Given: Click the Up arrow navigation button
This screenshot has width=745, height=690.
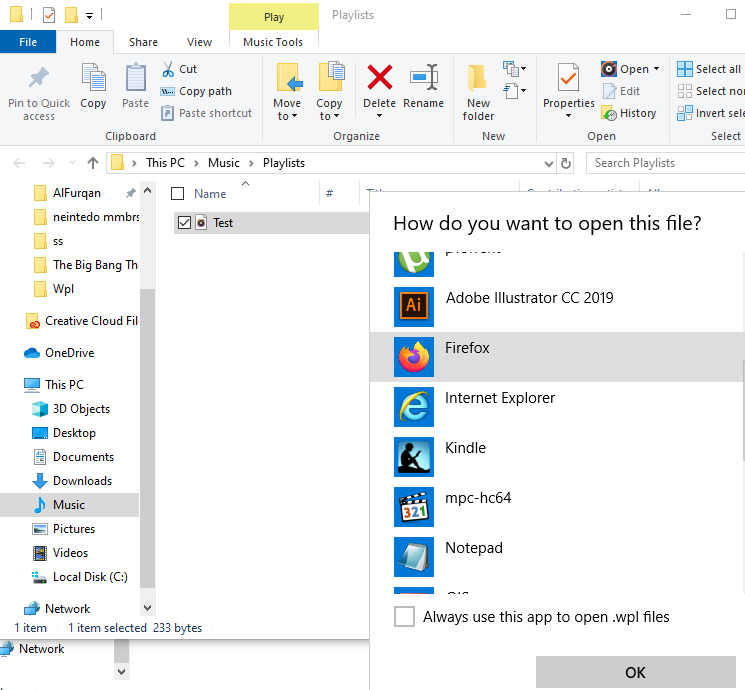Looking at the screenshot, I should pyautogui.click(x=93, y=163).
